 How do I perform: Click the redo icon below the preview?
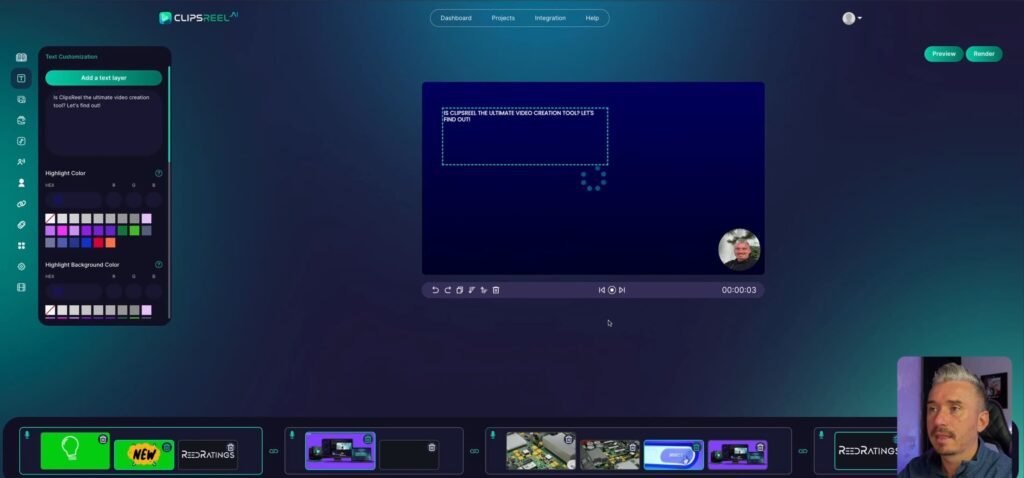click(x=447, y=290)
